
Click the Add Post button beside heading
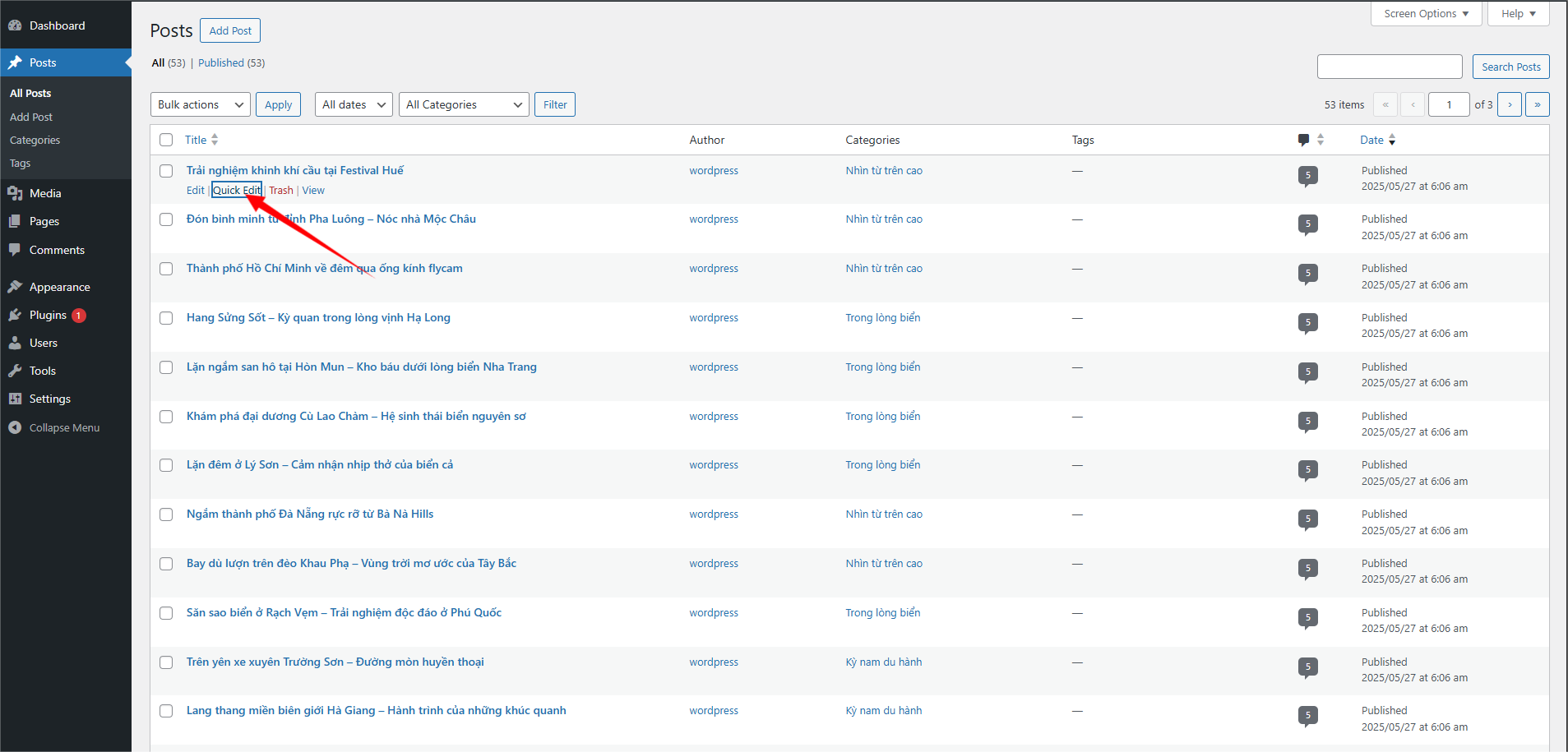230,30
